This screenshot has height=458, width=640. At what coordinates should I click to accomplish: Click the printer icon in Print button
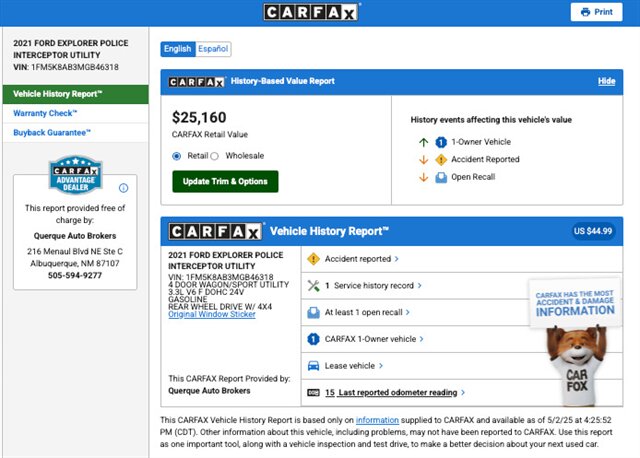586,13
